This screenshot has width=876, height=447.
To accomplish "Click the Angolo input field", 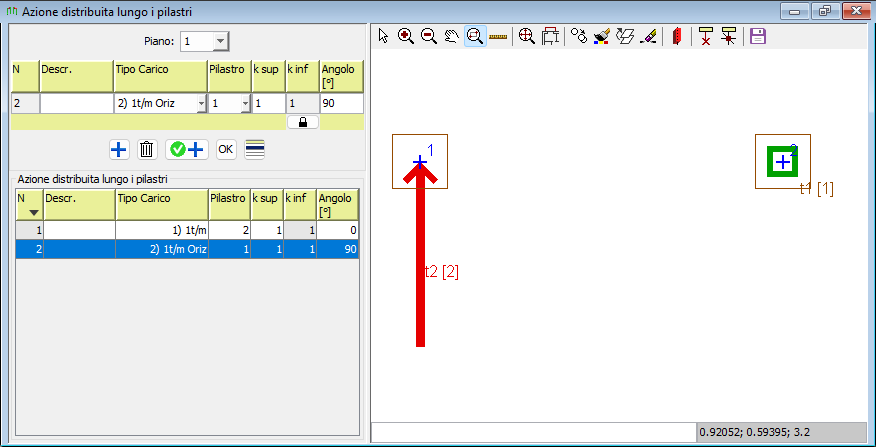I will click(x=340, y=103).
